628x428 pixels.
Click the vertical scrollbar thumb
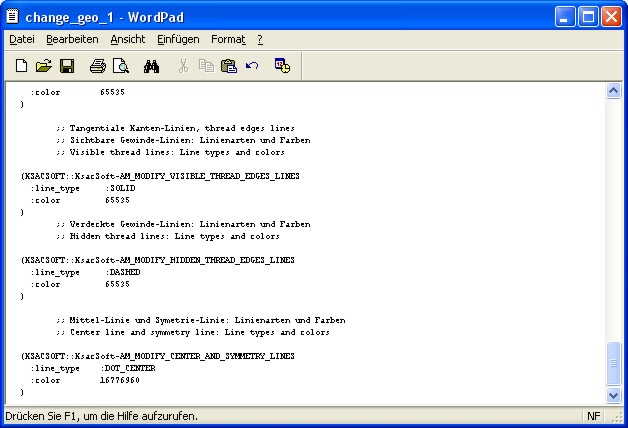click(615, 363)
